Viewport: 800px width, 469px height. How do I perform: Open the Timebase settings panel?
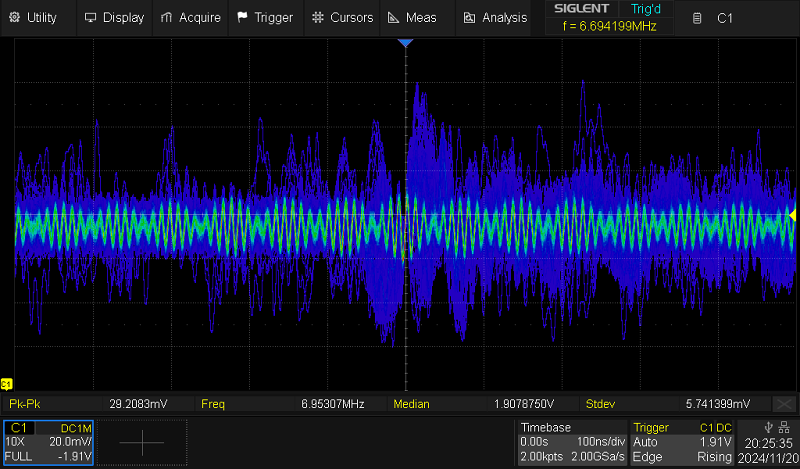(572, 442)
